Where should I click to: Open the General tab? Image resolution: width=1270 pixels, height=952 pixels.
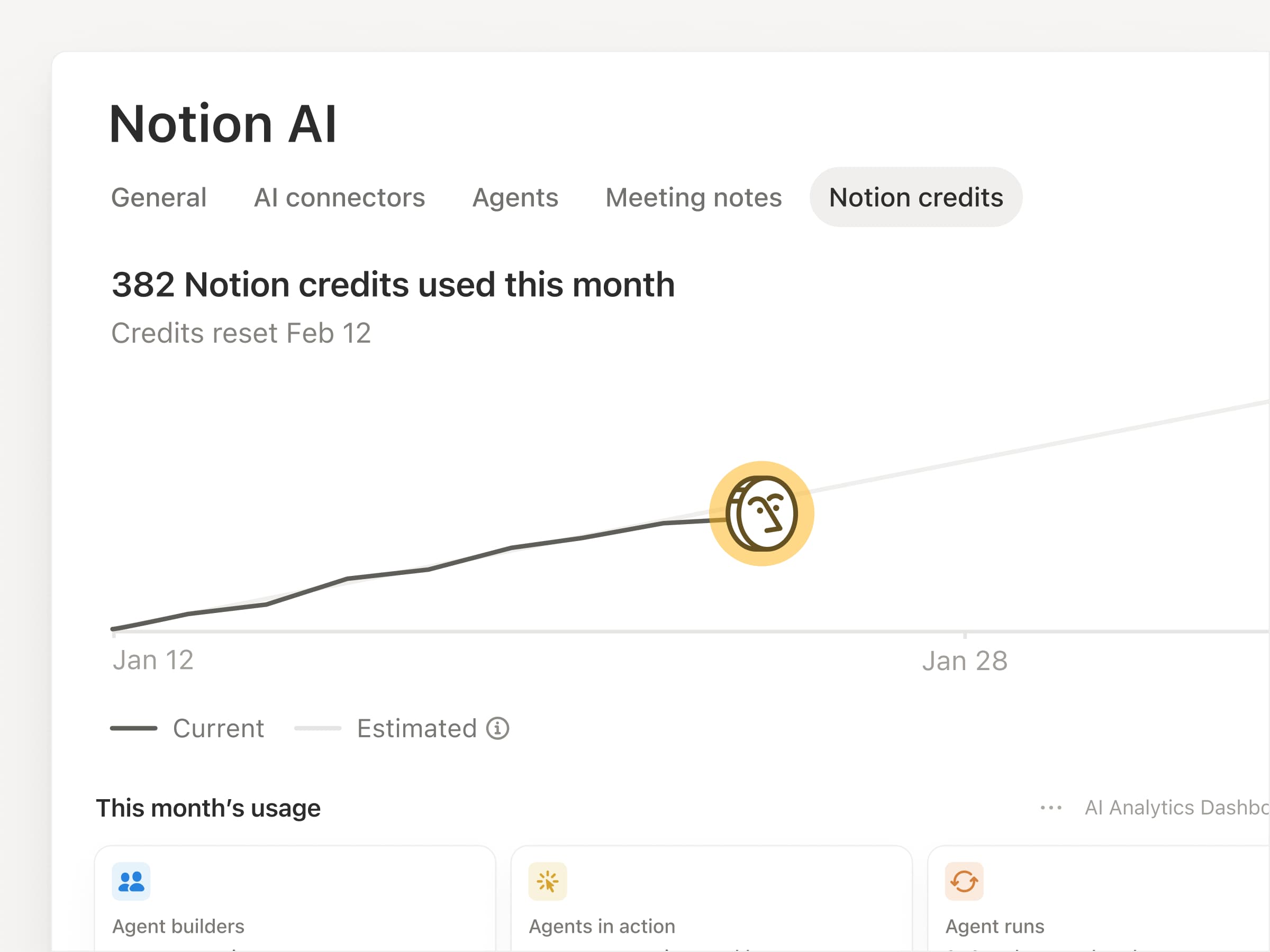pyautogui.click(x=158, y=197)
